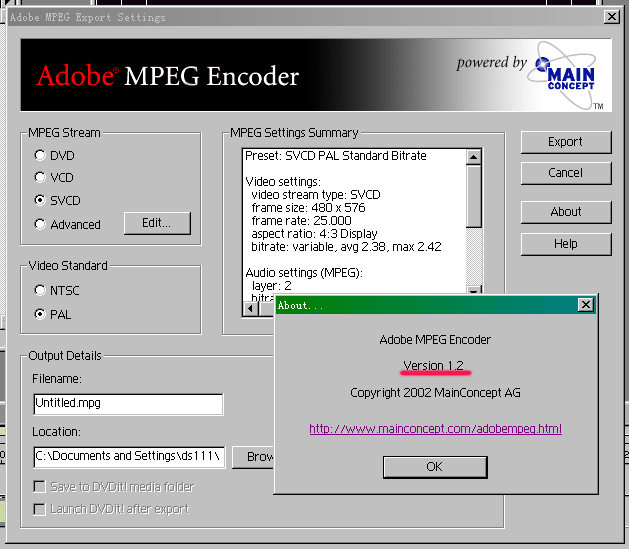Click the Export button
The height and width of the screenshot is (550, 629).
click(566, 142)
